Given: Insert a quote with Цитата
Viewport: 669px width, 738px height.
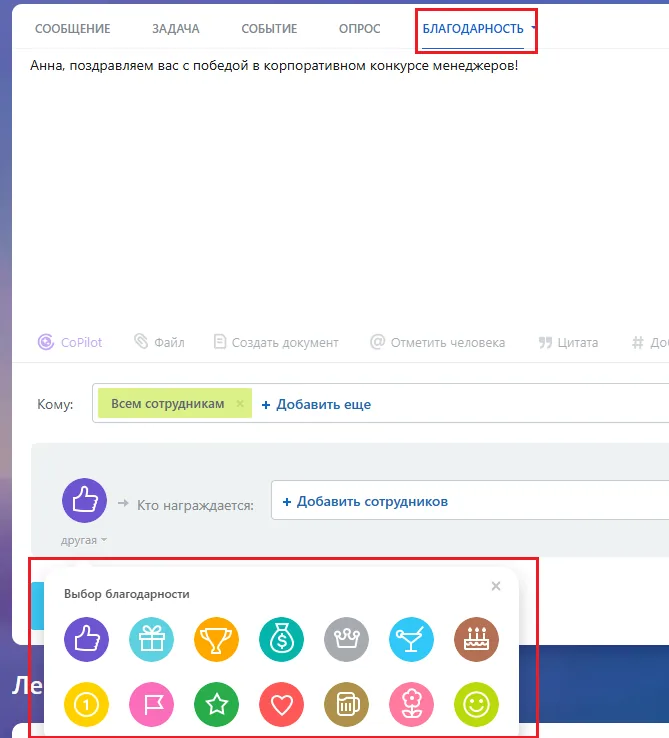Looking at the screenshot, I should click(568, 342).
